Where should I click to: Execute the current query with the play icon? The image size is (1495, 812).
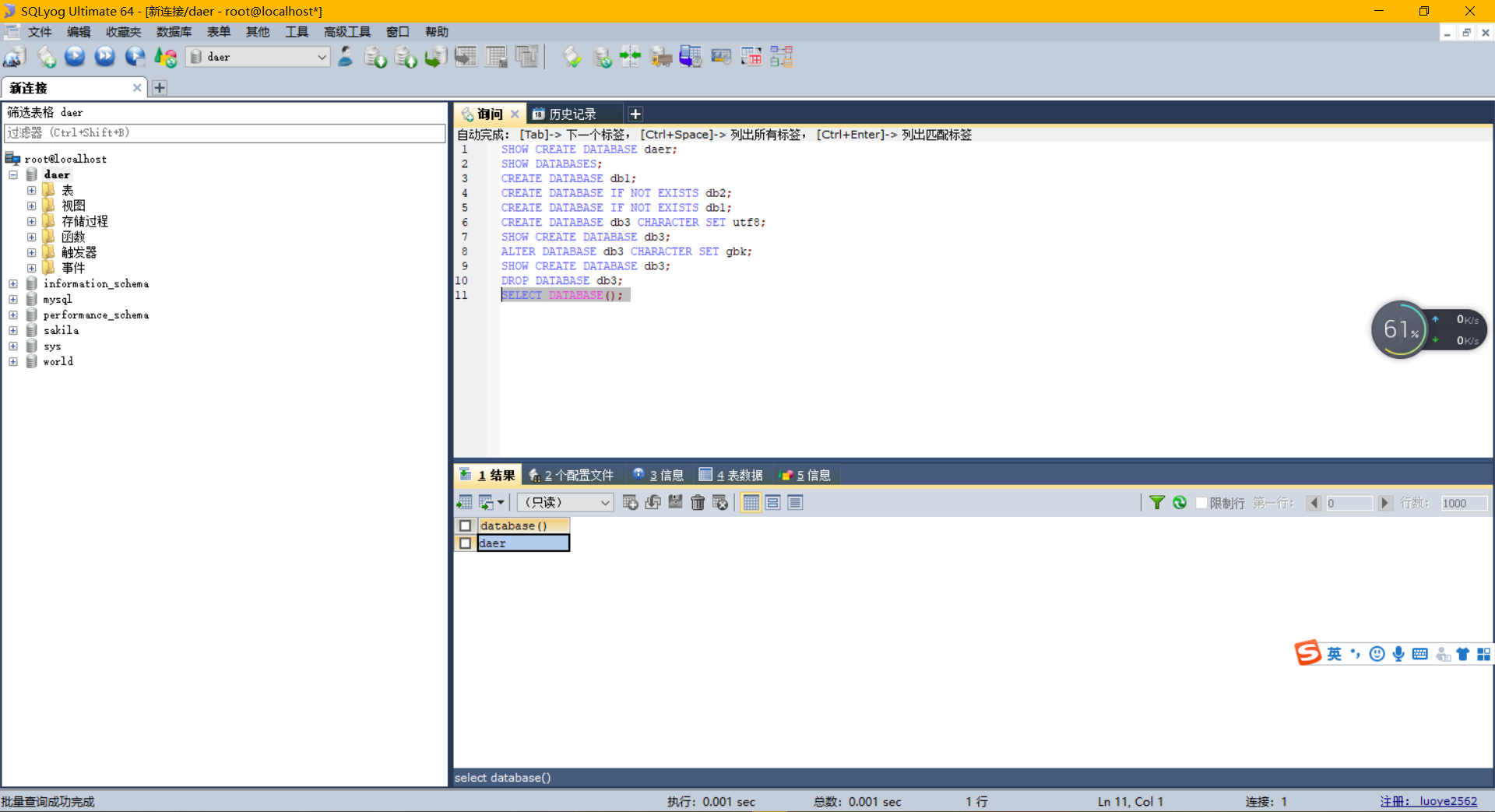[75, 56]
